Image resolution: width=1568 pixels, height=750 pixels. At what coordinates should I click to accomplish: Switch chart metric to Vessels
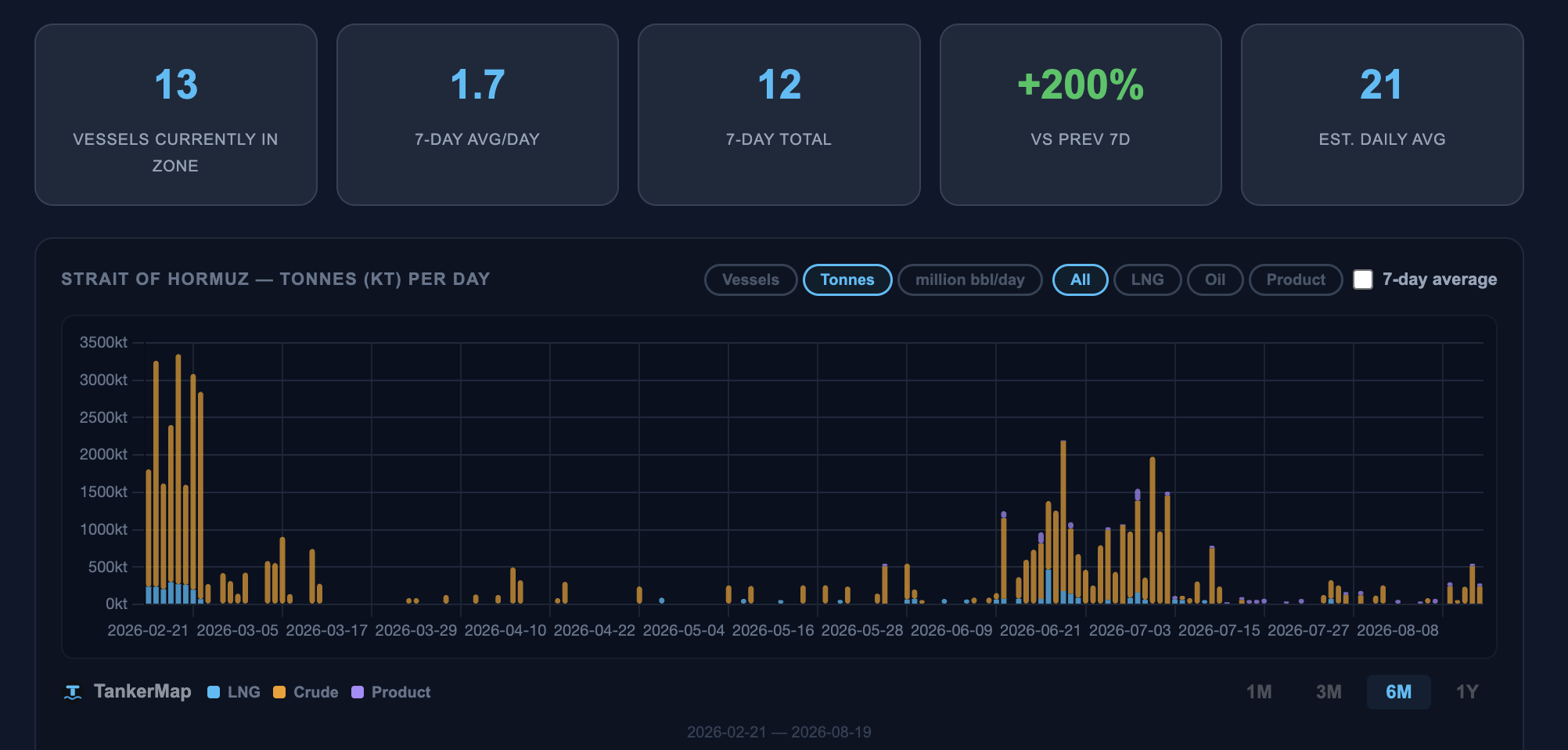click(x=750, y=279)
